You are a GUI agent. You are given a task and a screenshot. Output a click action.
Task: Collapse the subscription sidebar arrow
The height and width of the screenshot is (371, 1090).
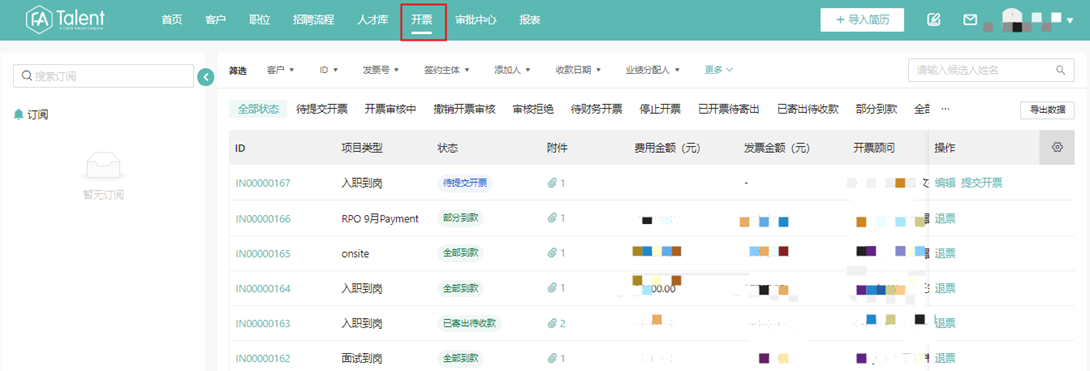tap(205, 77)
